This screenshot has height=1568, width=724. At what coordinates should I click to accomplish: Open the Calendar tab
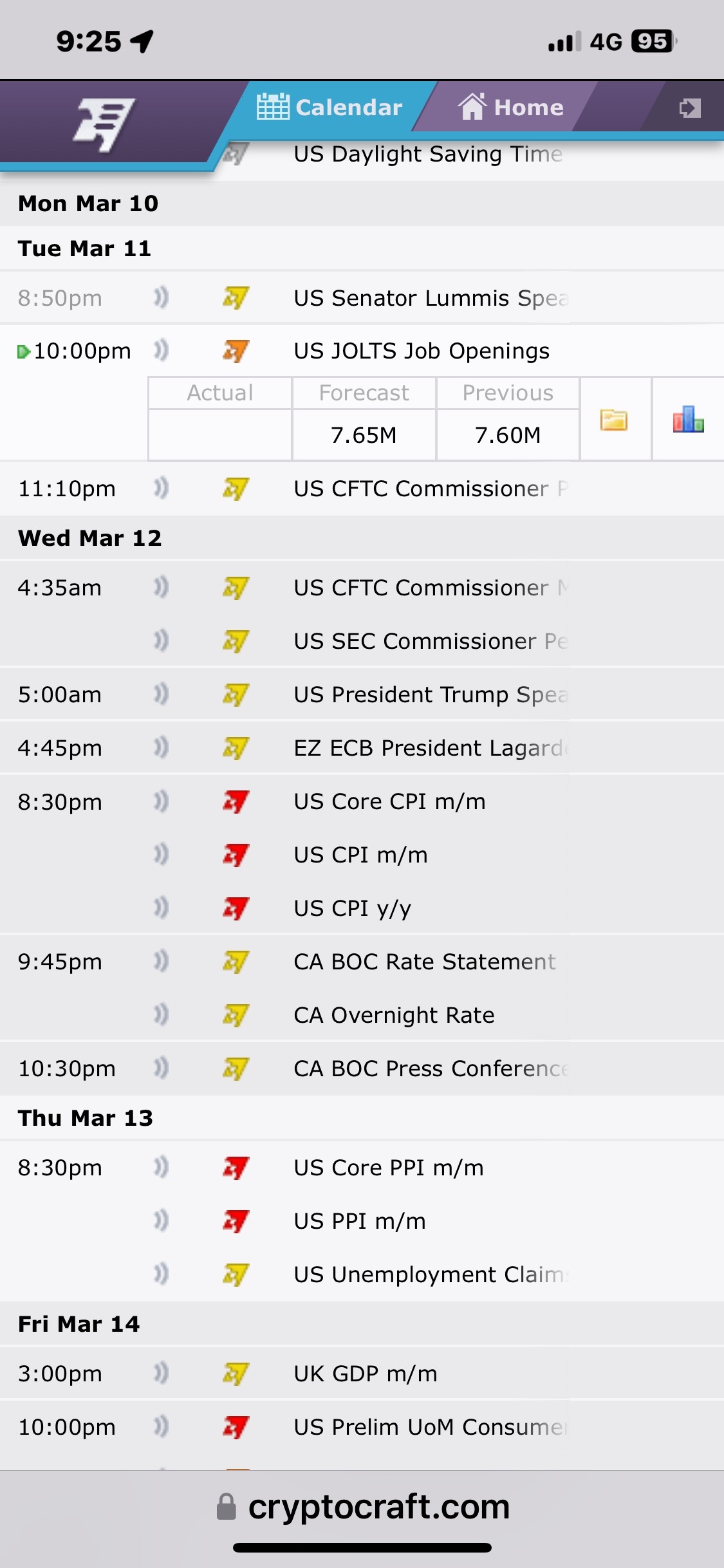tap(330, 107)
